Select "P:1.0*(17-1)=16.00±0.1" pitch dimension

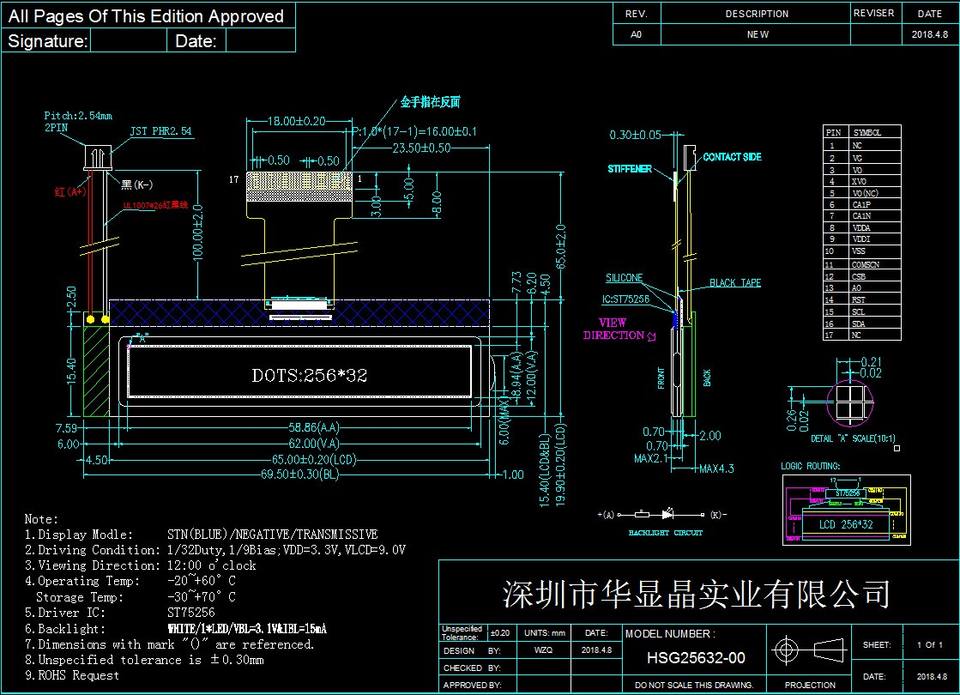415,131
